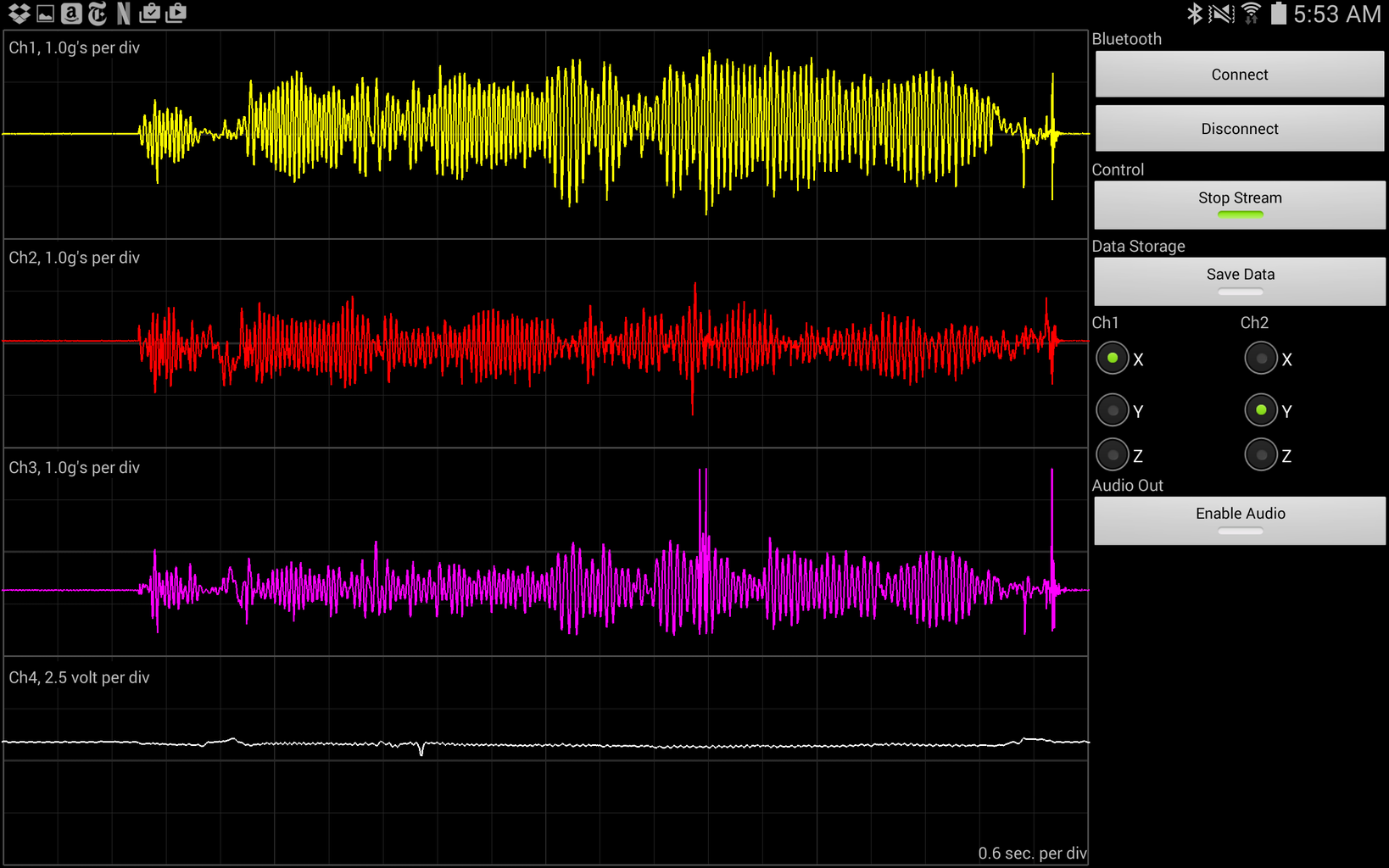This screenshot has width=1389, height=868.
Task: Enable Audio output
Action: (x=1239, y=519)
